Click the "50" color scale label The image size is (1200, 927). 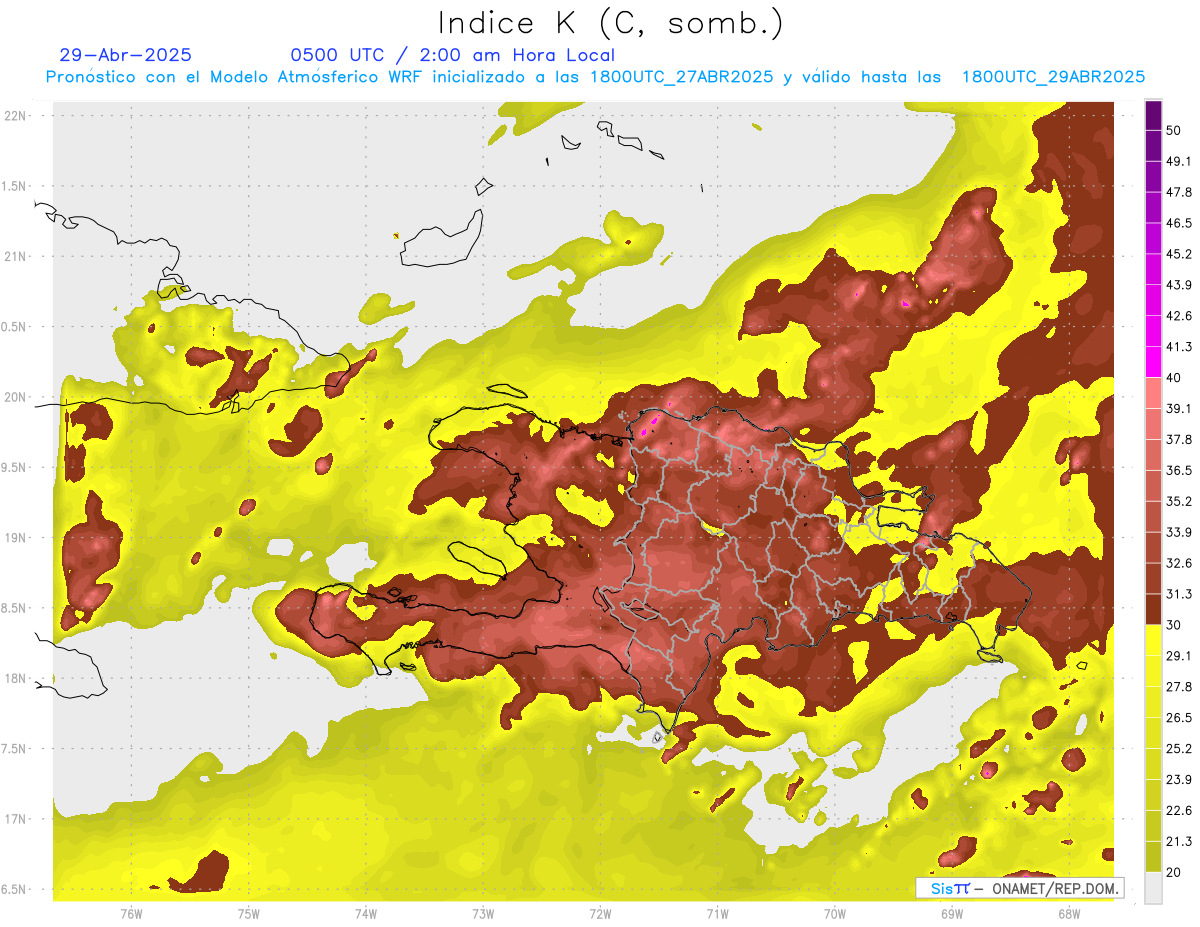point(1174,130)
